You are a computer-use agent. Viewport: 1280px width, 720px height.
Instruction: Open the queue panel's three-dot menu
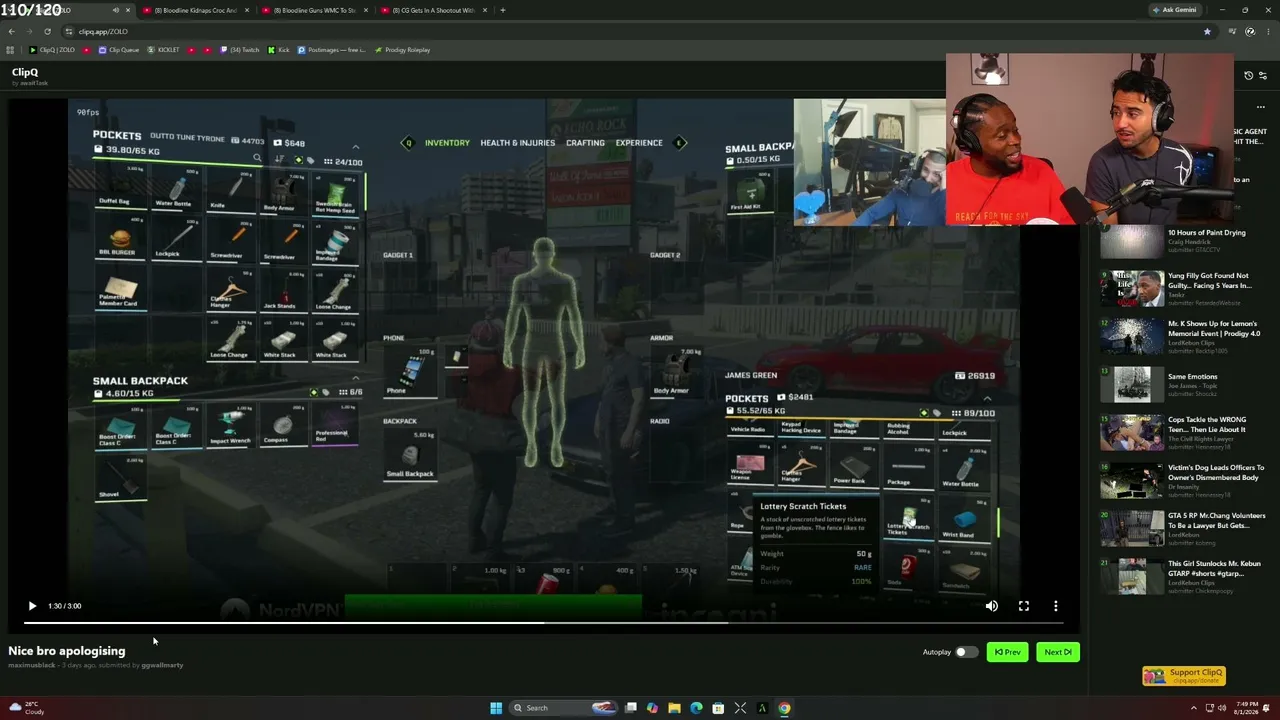1261,107
